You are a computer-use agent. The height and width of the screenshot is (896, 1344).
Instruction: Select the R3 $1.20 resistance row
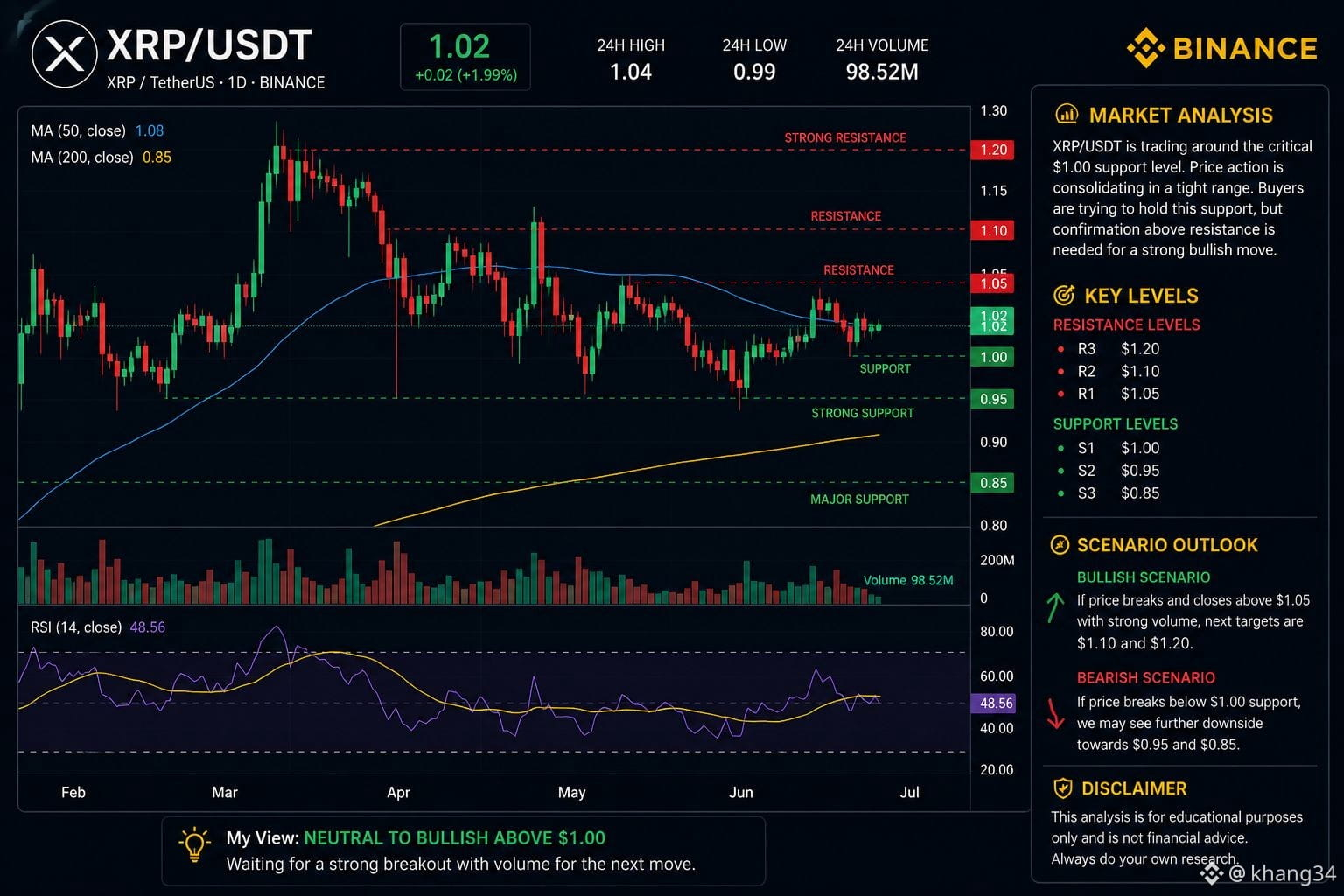coord(1109,348)
